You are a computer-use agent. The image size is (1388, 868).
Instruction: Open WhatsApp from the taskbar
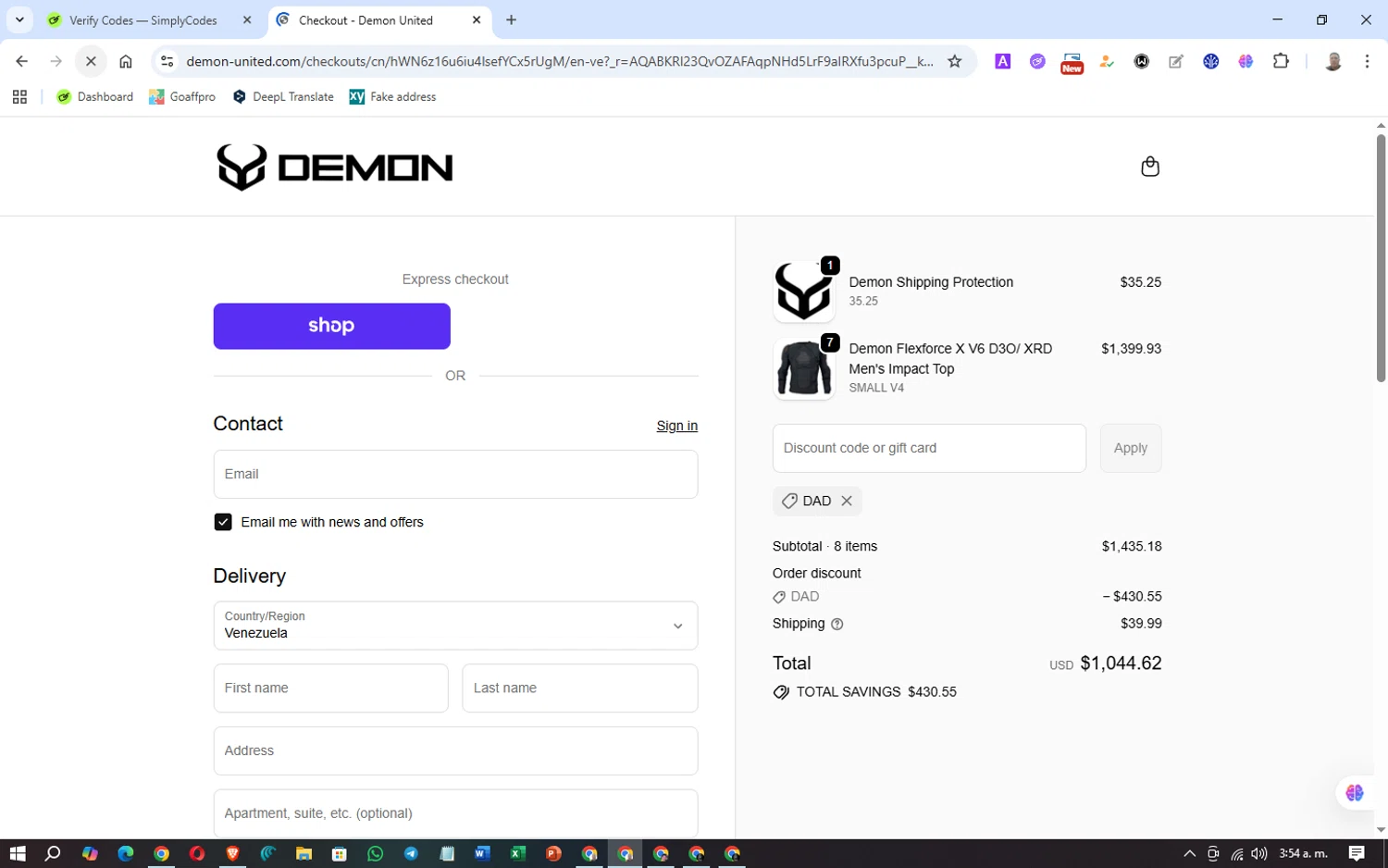[375, 853]
